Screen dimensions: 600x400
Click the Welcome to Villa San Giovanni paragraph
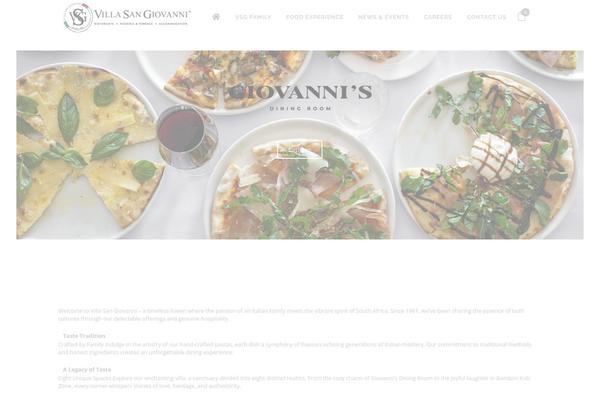click(x=291, y=315)
